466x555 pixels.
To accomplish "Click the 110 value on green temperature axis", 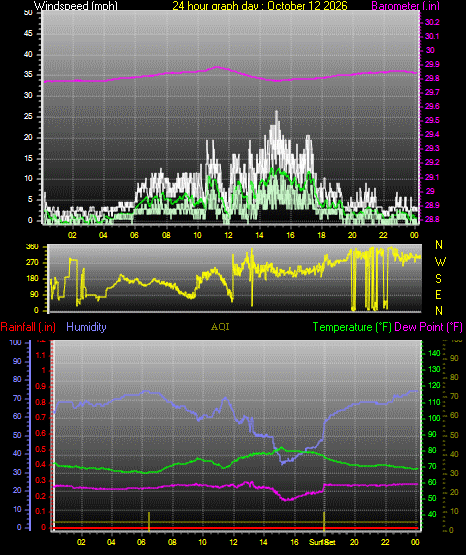I will [435, 402].
